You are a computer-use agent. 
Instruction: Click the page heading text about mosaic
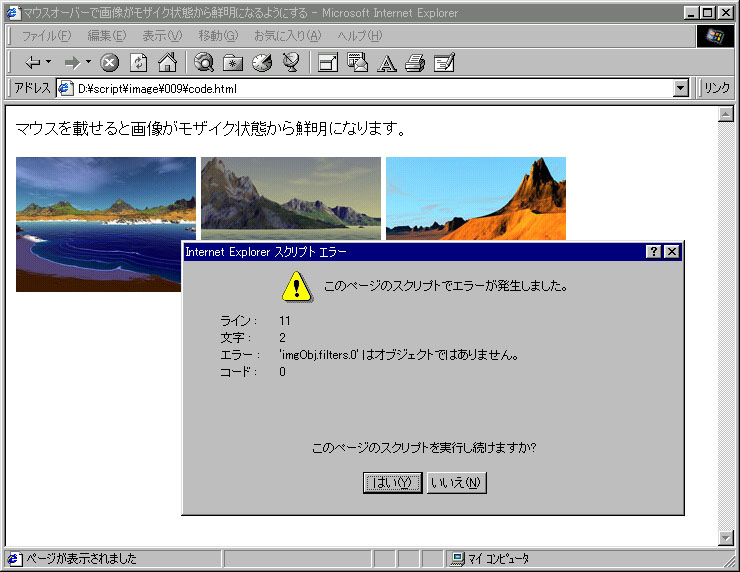point(210,128)
